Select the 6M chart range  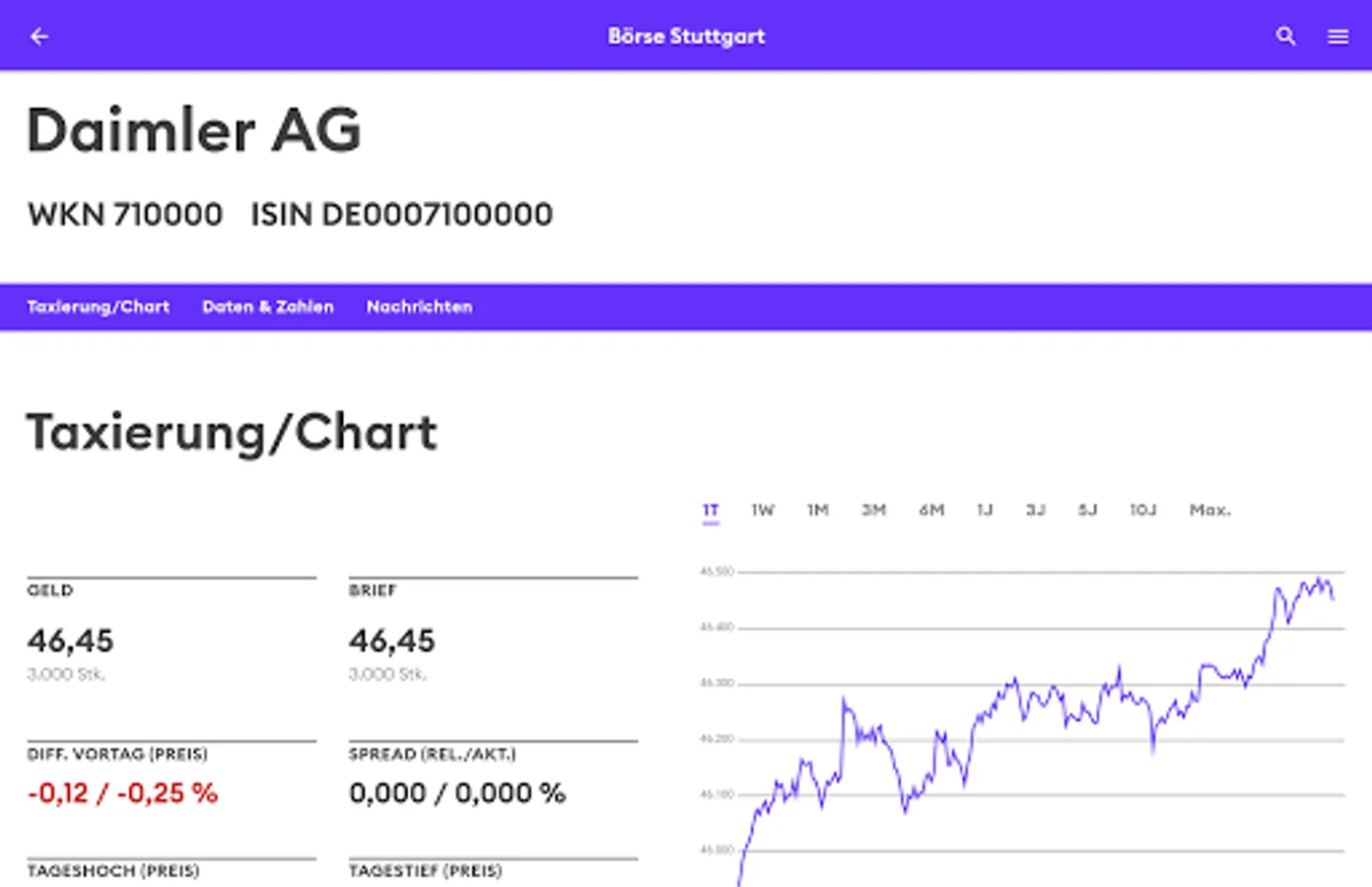pos(931,510)
